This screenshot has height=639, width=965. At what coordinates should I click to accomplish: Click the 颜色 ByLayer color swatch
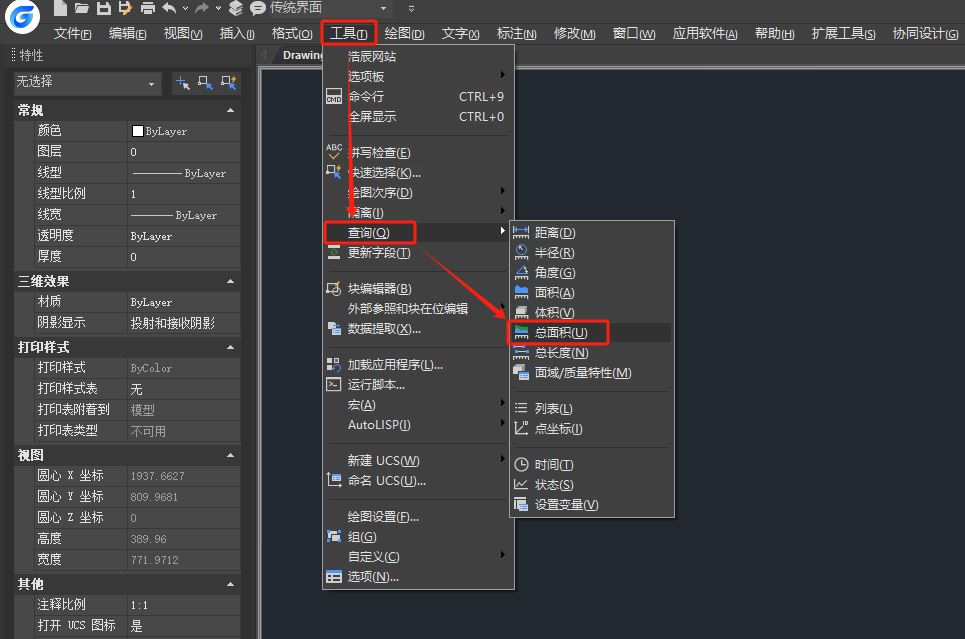pyautogui.click(x=138, y=131)
